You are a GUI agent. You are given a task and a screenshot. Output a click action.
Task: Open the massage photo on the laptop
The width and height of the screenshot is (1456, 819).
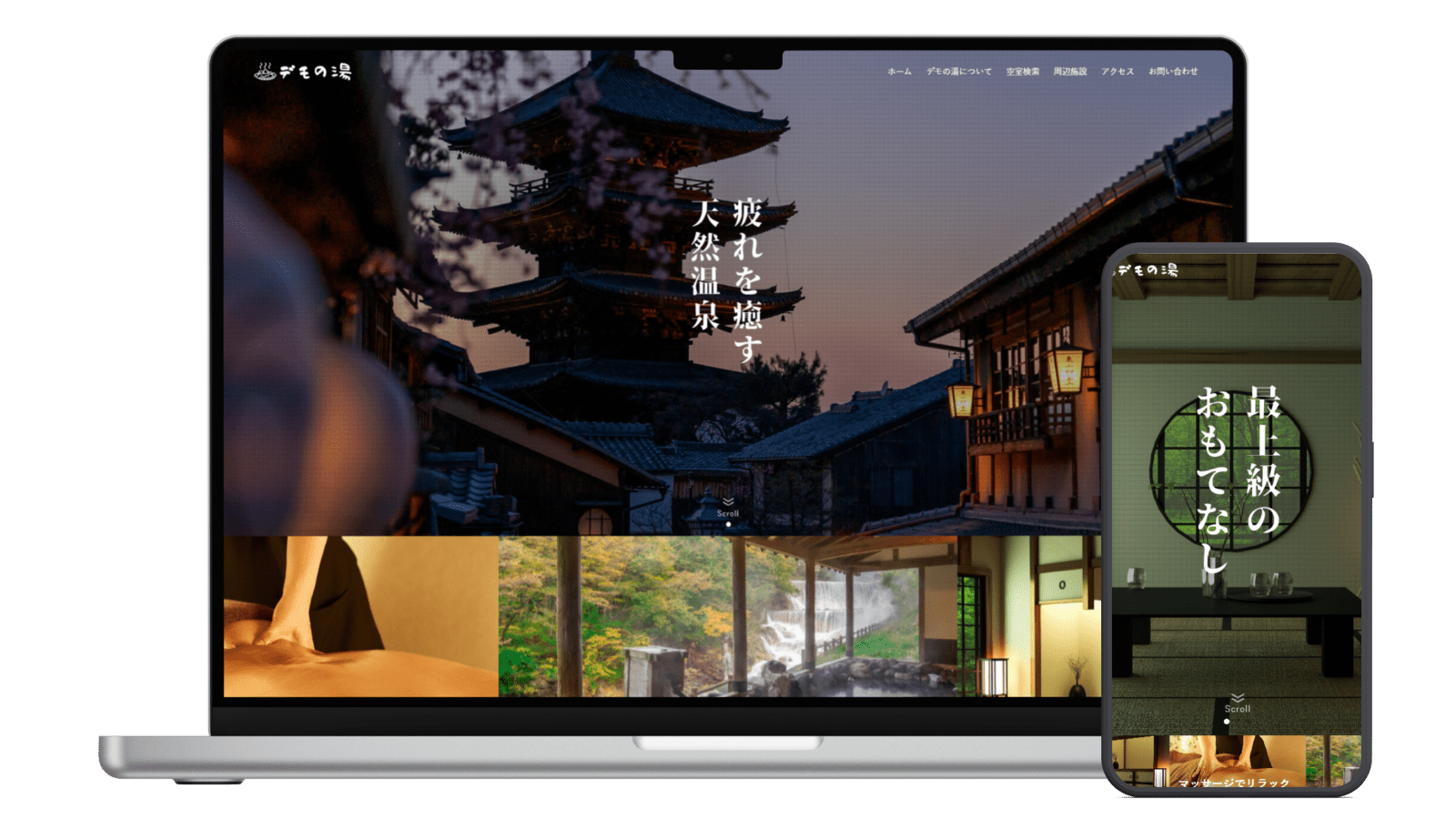coord(360,616)
